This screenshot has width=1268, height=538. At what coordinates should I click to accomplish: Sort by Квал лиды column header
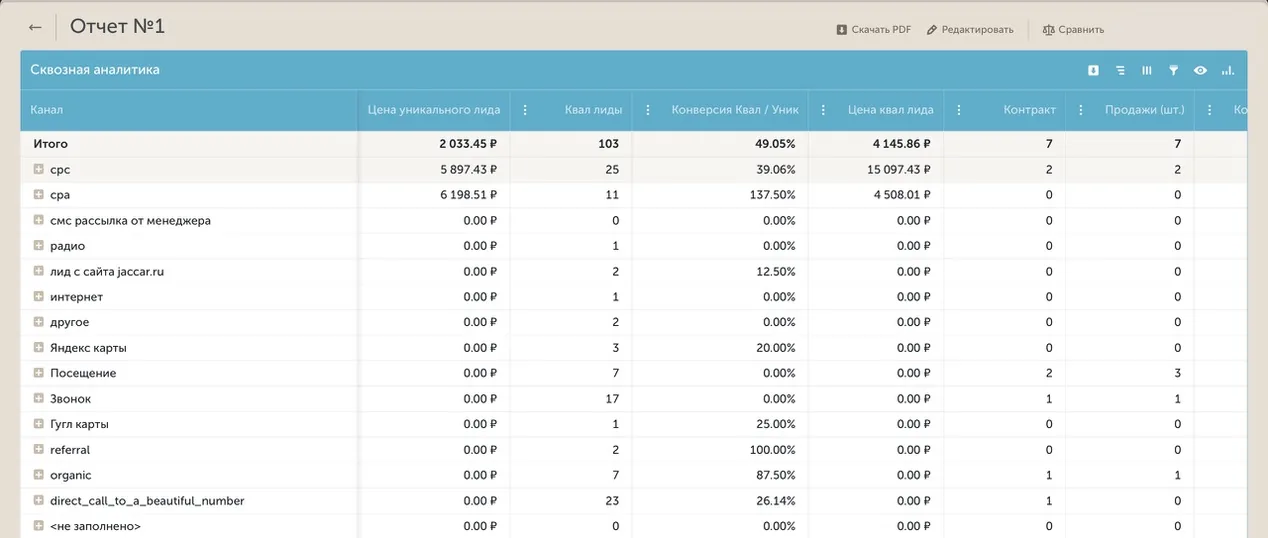[x=593, y=110]
